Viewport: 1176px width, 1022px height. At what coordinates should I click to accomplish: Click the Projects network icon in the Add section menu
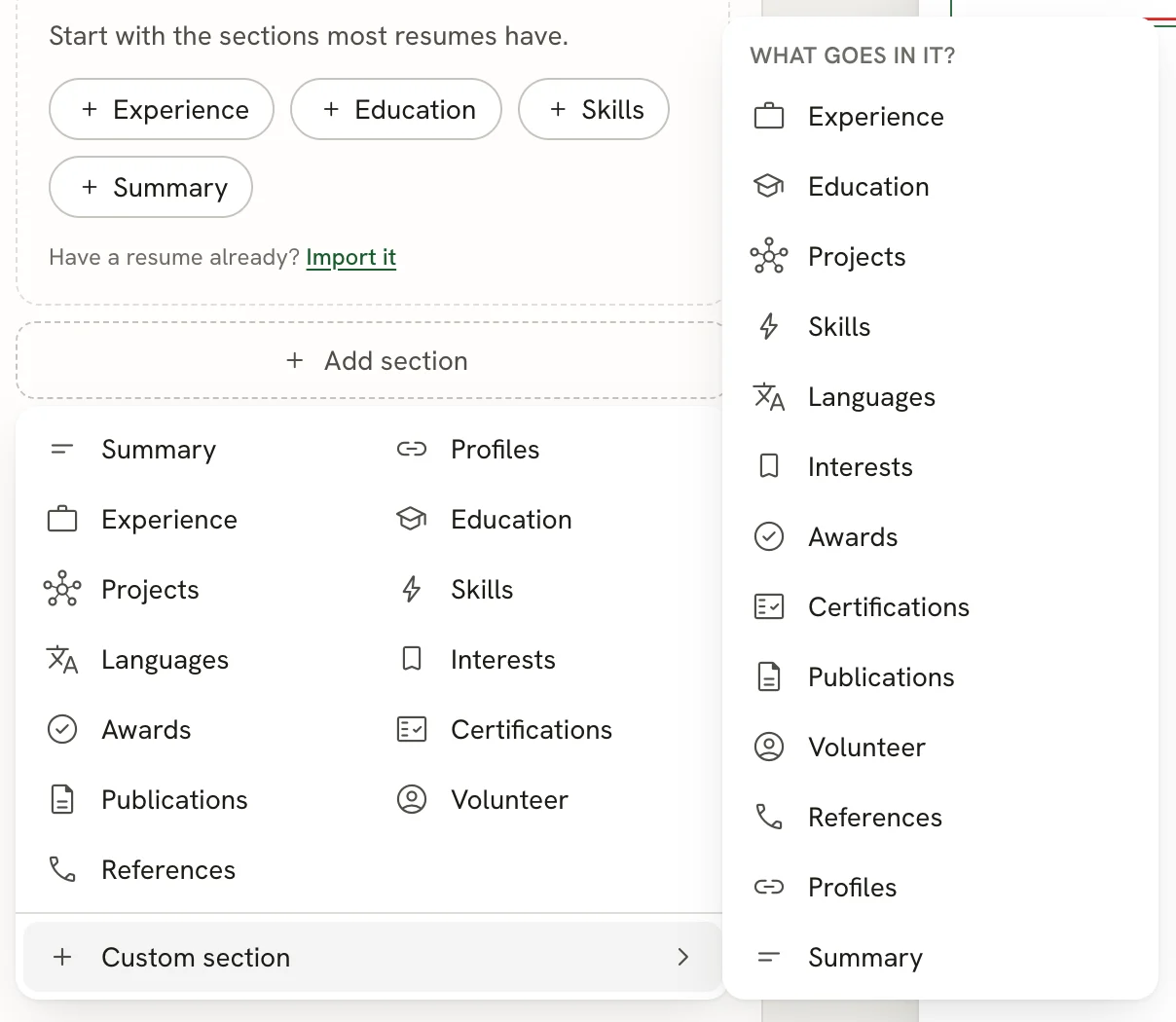point(62,590)
